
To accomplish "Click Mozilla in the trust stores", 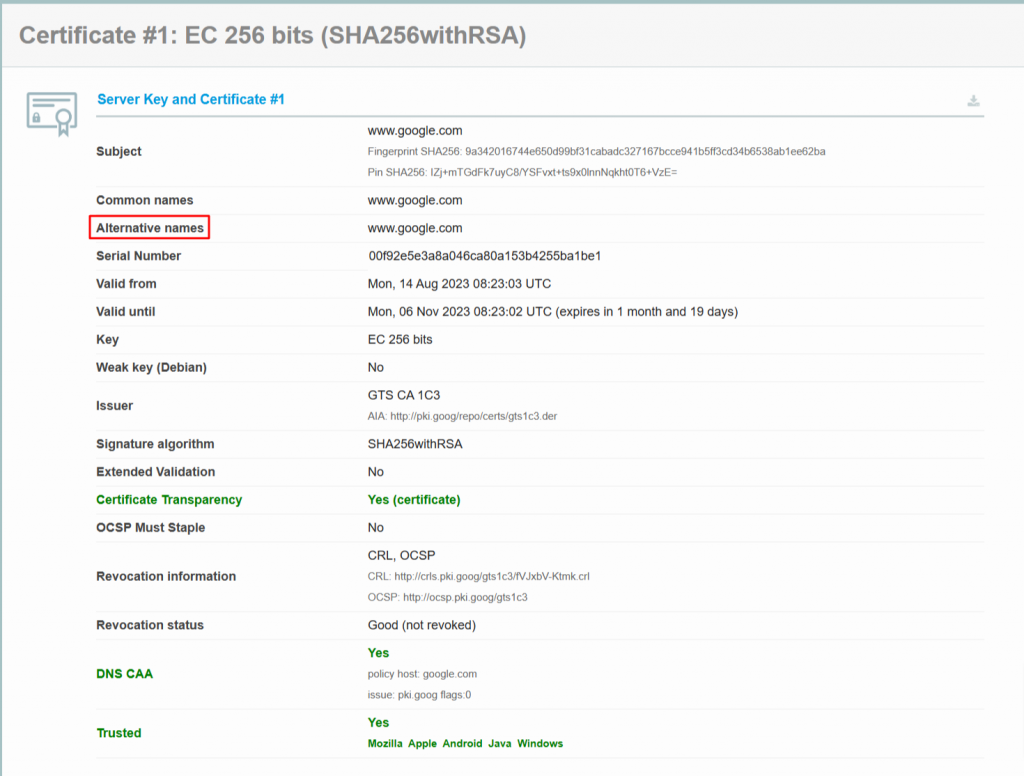I will point(385,743).
